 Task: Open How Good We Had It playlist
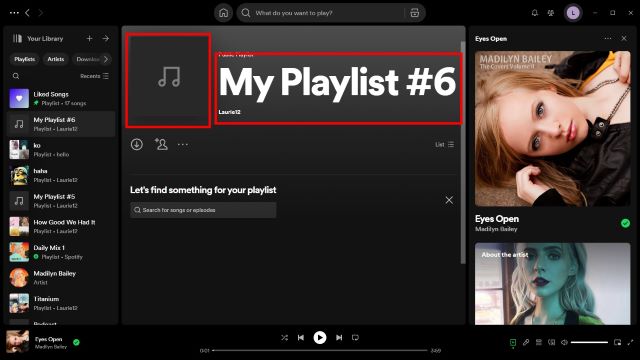[x=61, y=227]
